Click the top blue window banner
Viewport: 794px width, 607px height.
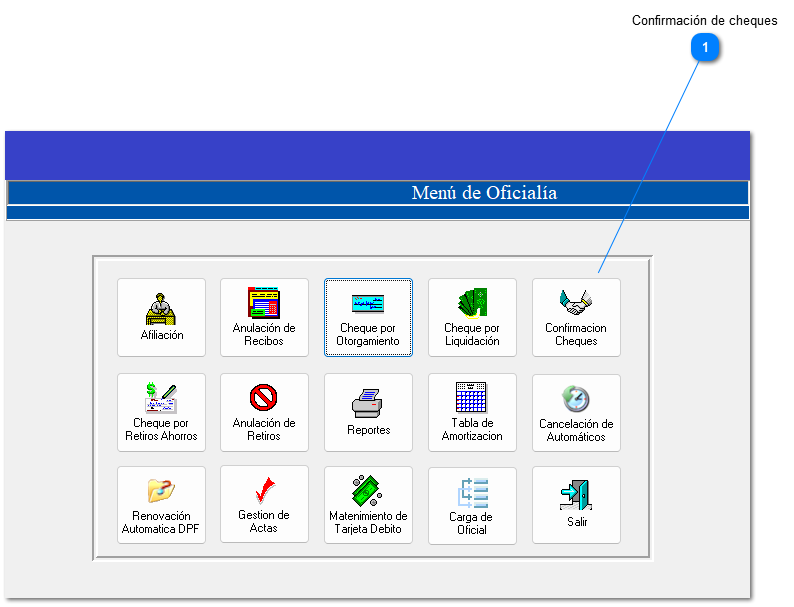coord(377,155)
